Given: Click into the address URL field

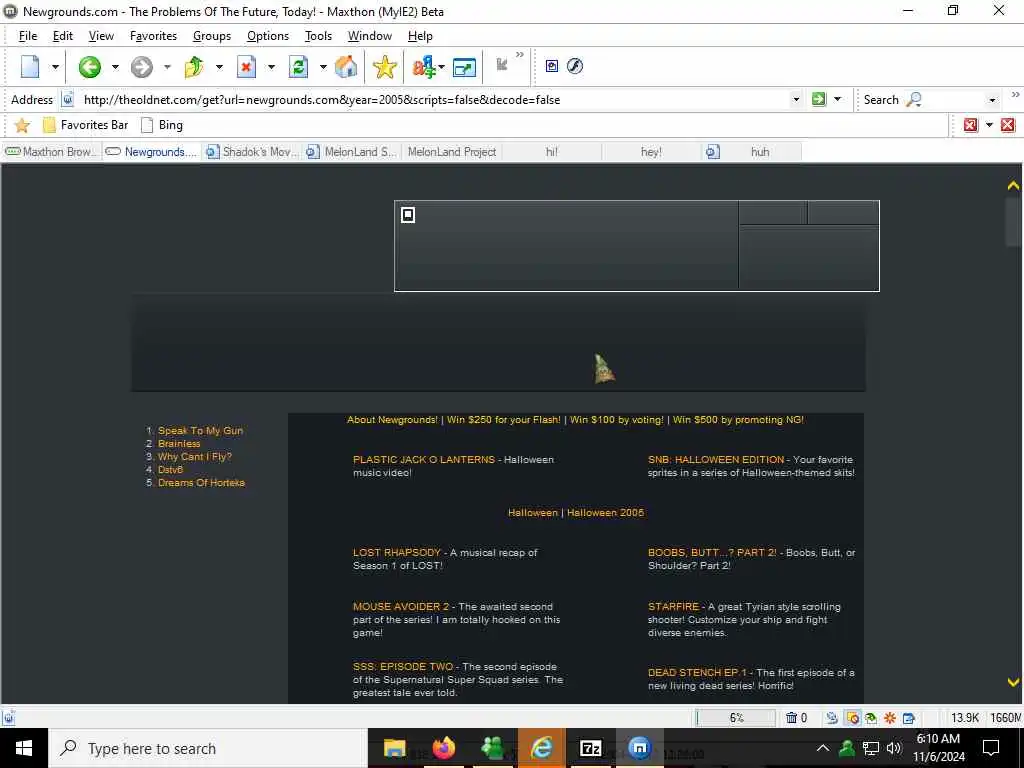Looking at the screenshot, I should pyautogui.click(x=434, y=100).
